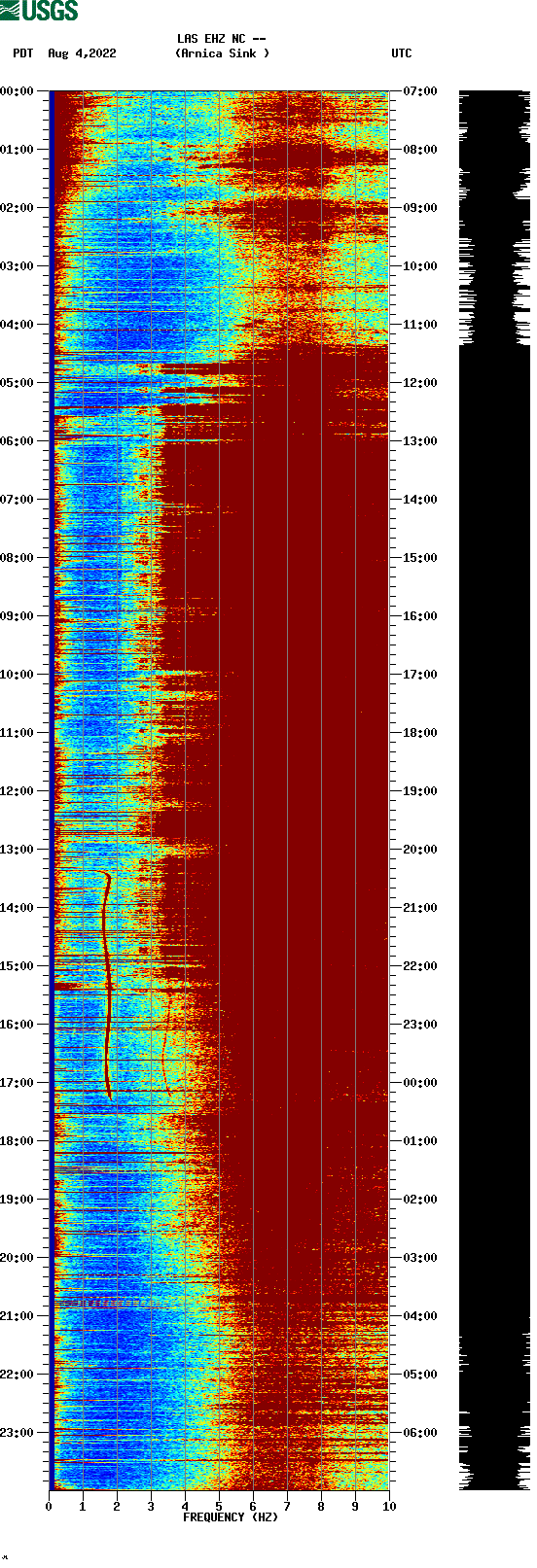
Task: Select the station title 'LAS EHZ NC --'
Action: [222, 39]
